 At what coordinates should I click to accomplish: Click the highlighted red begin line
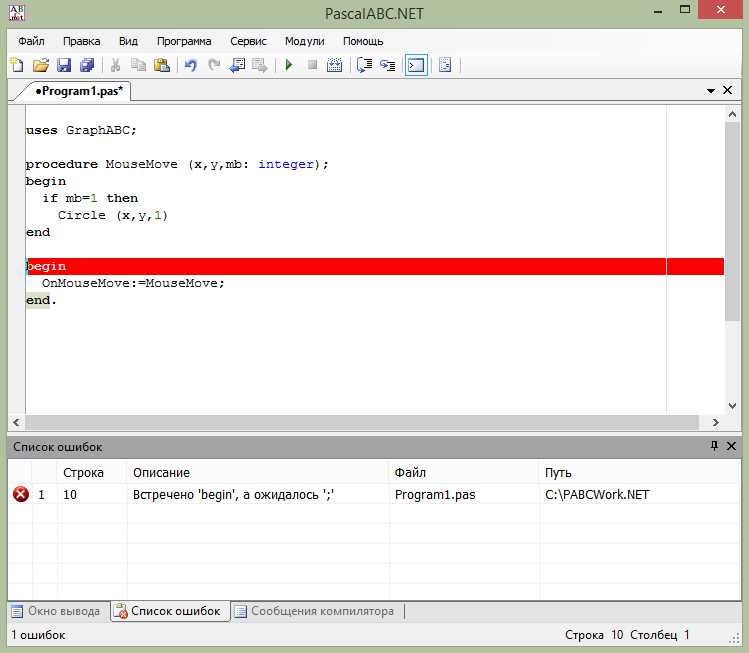pyautogui.click(x=375, y=267)
